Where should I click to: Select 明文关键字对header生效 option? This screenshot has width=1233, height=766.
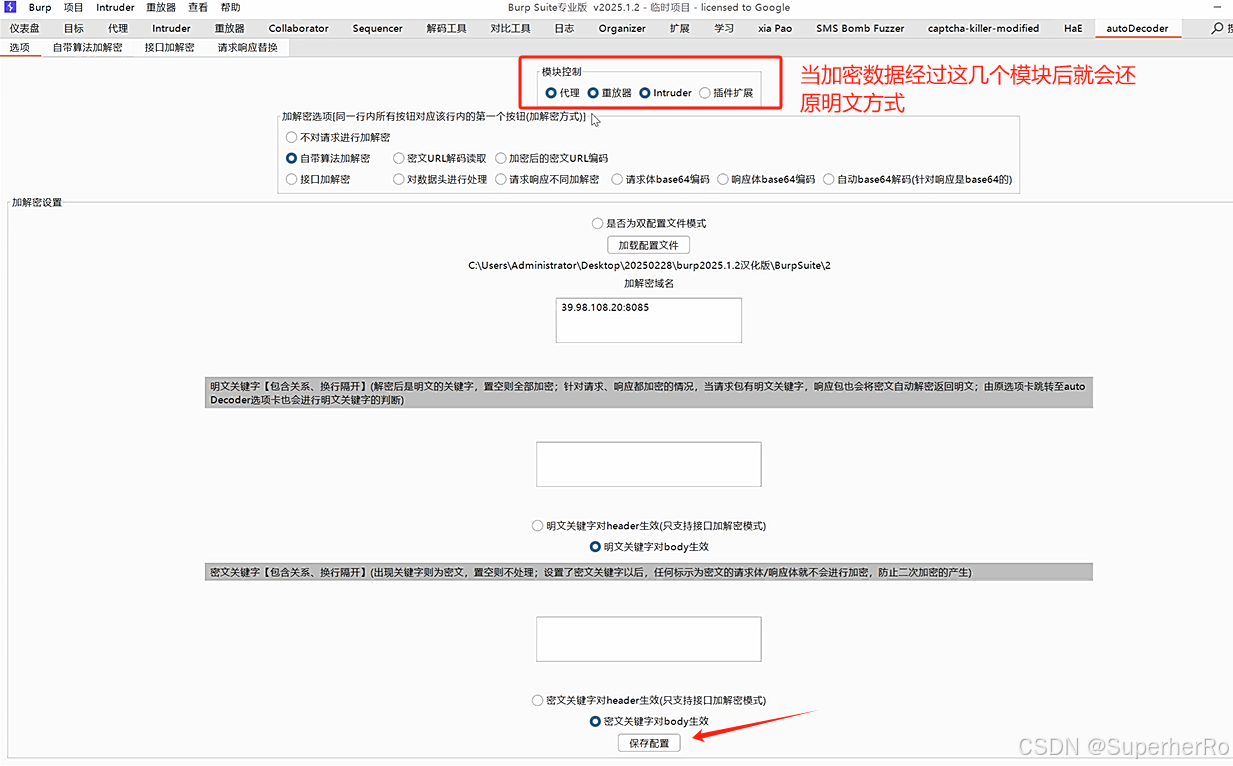tap(649, 526)
